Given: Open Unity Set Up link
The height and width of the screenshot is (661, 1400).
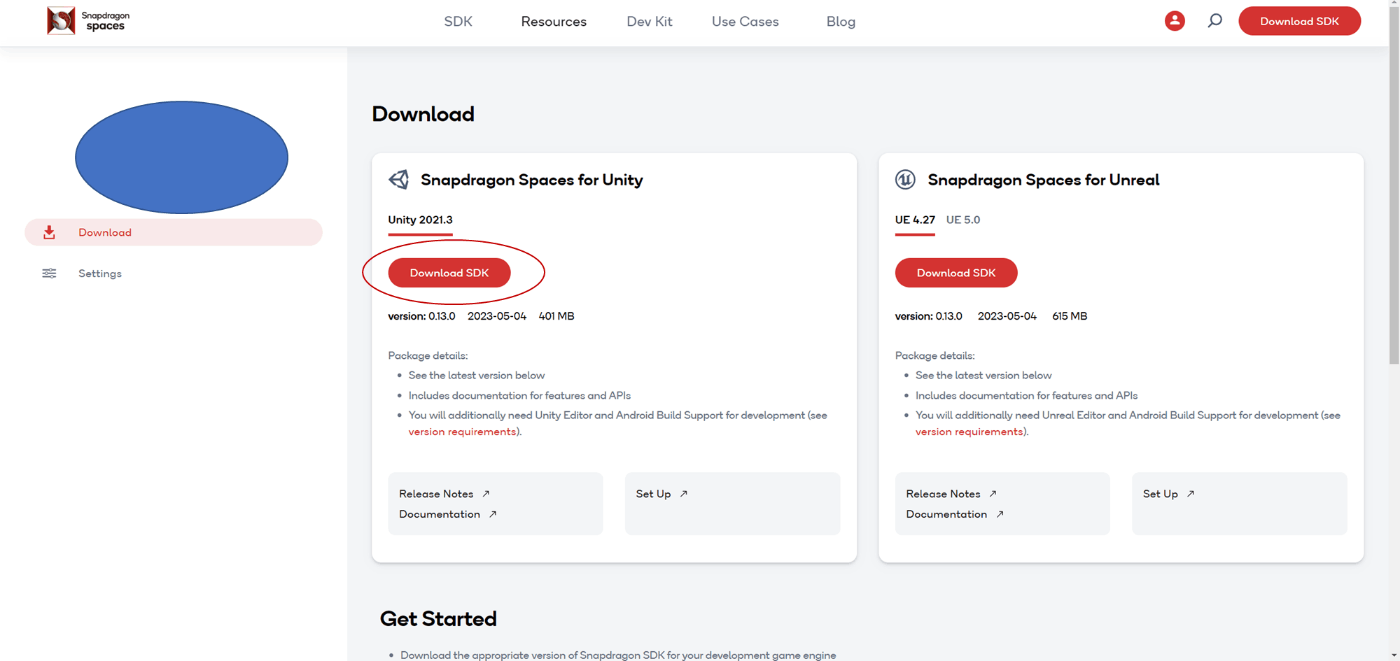Looking at the screenshot, I should coord(653,494).
